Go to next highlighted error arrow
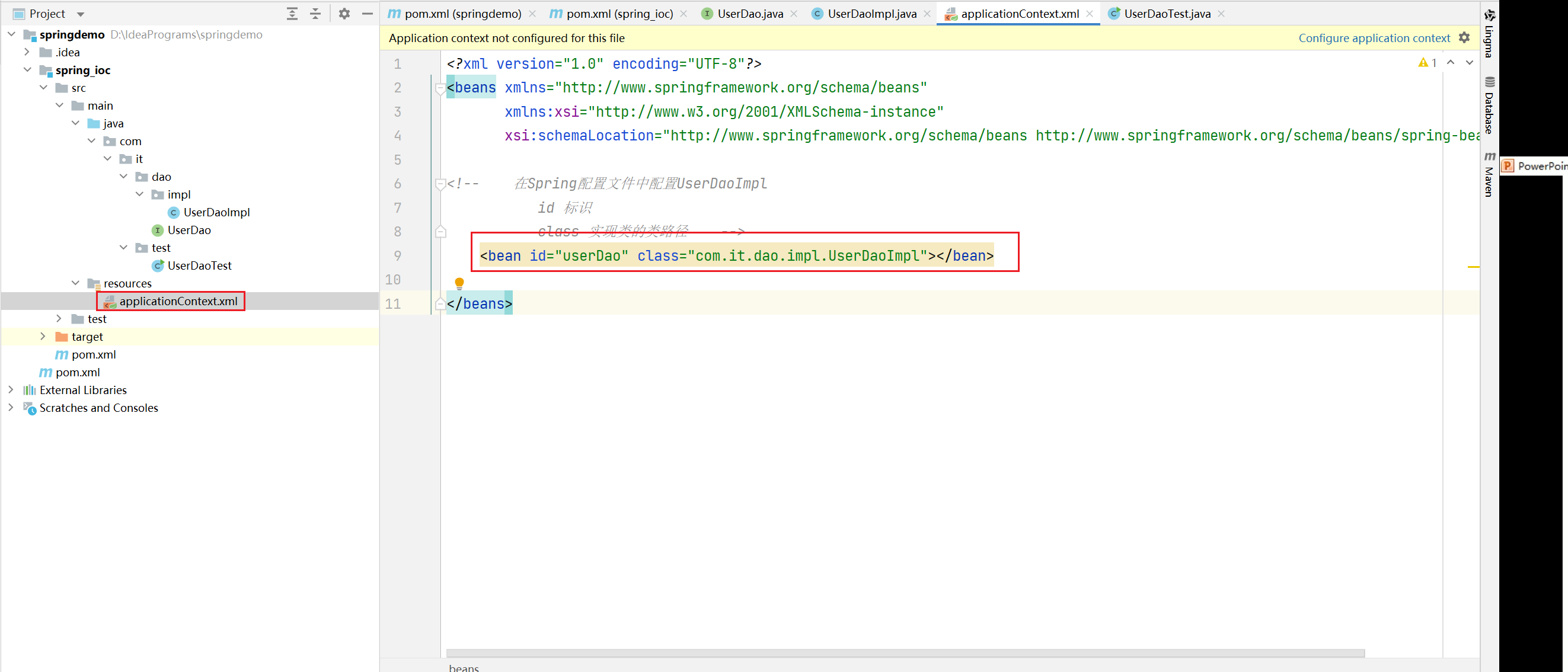The height and width of the screenshot is (672, 1568). pos(1470,63)
